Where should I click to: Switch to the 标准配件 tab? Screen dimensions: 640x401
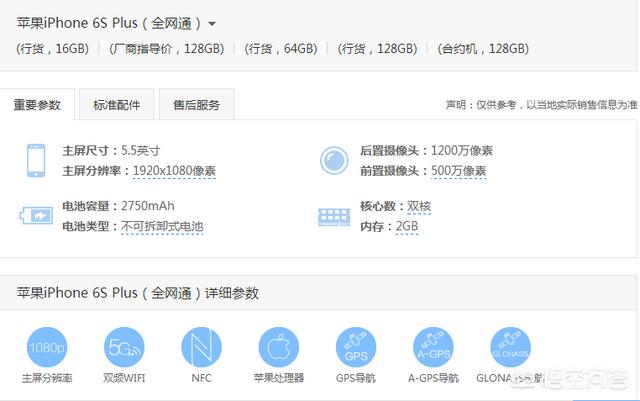[117, 105]
